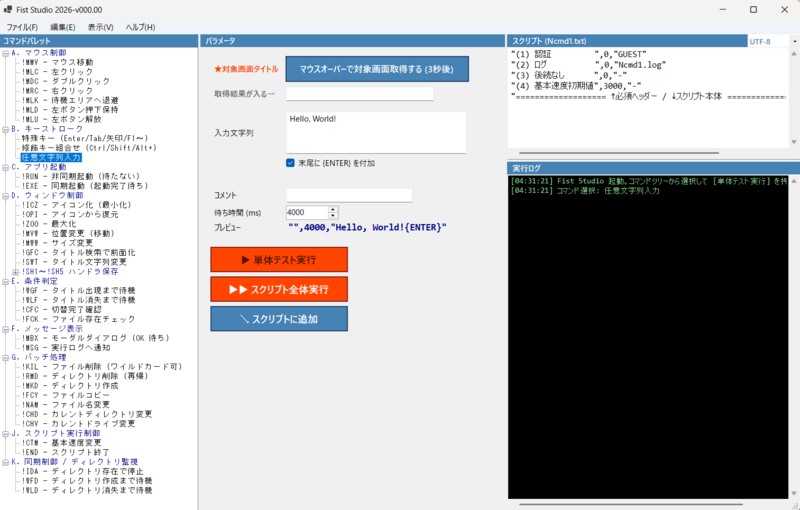
Task: Click the スクリプト全体実行 button
Action: pyautogui.click(x=279, y=289)
